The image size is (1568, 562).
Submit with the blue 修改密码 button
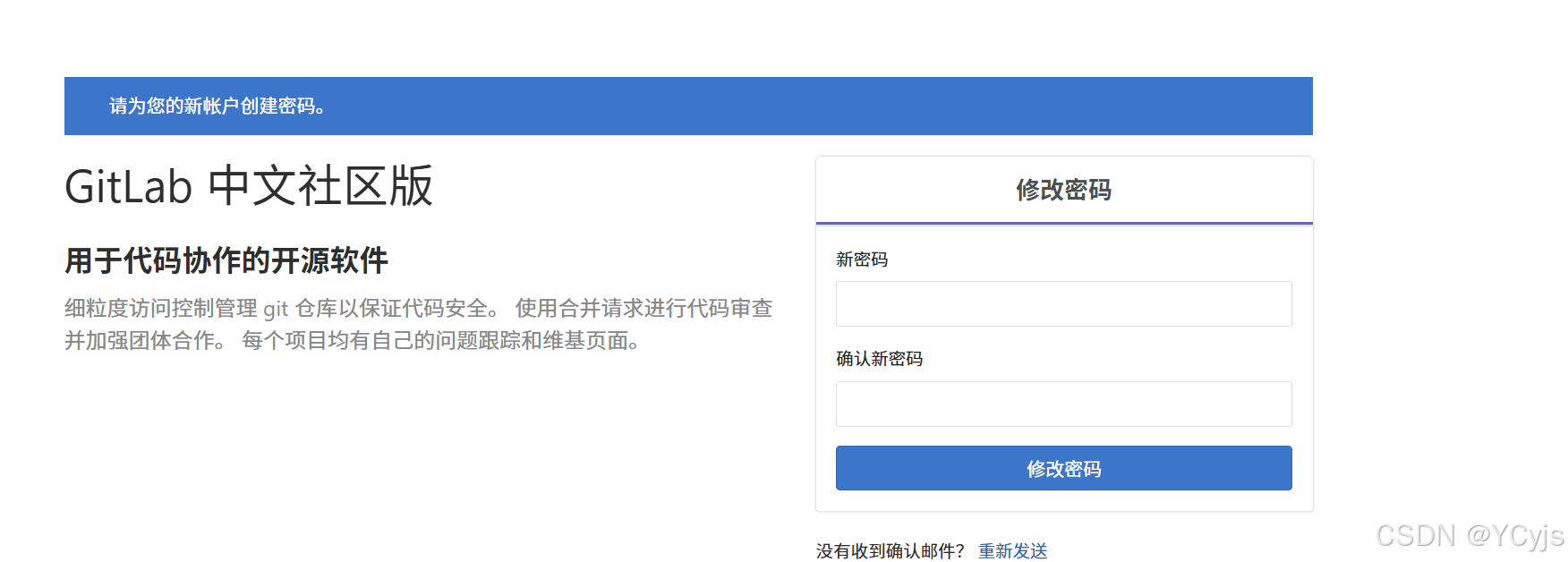click(x=1063, y=468)
